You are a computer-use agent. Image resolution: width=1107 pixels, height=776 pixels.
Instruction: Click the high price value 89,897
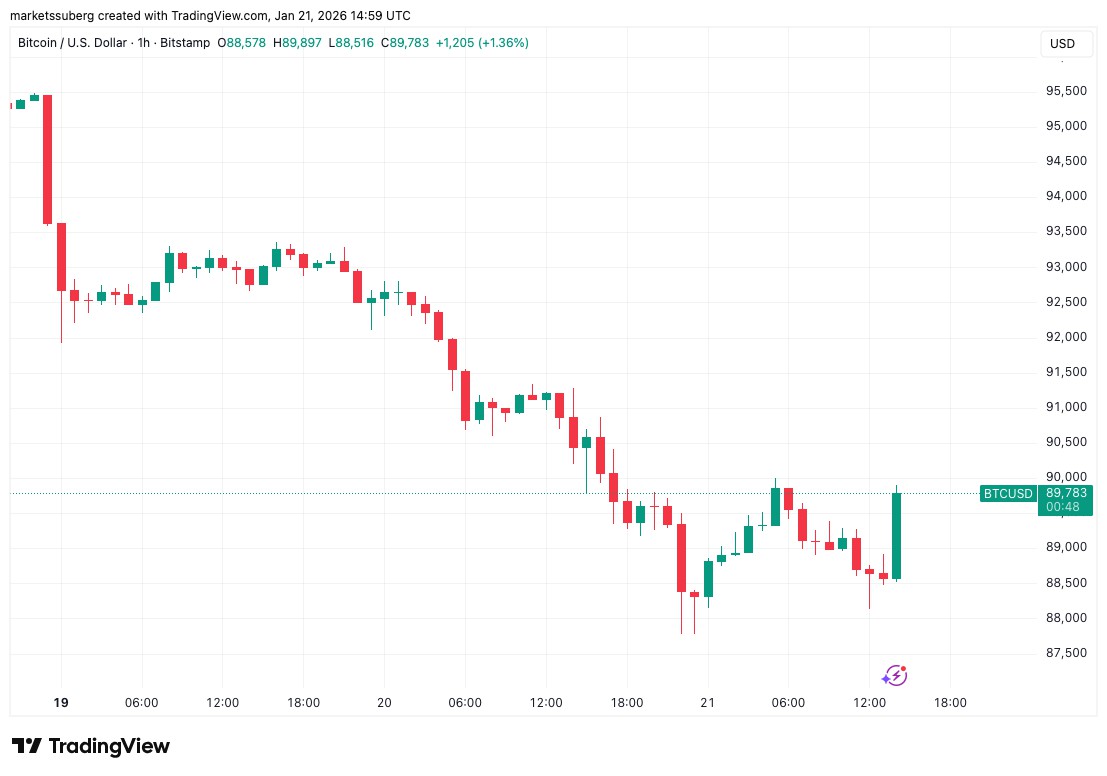point(301,43)
